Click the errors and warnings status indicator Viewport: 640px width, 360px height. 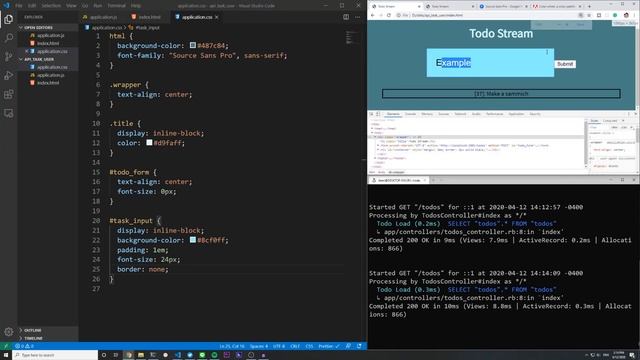(x=24, y=346)
